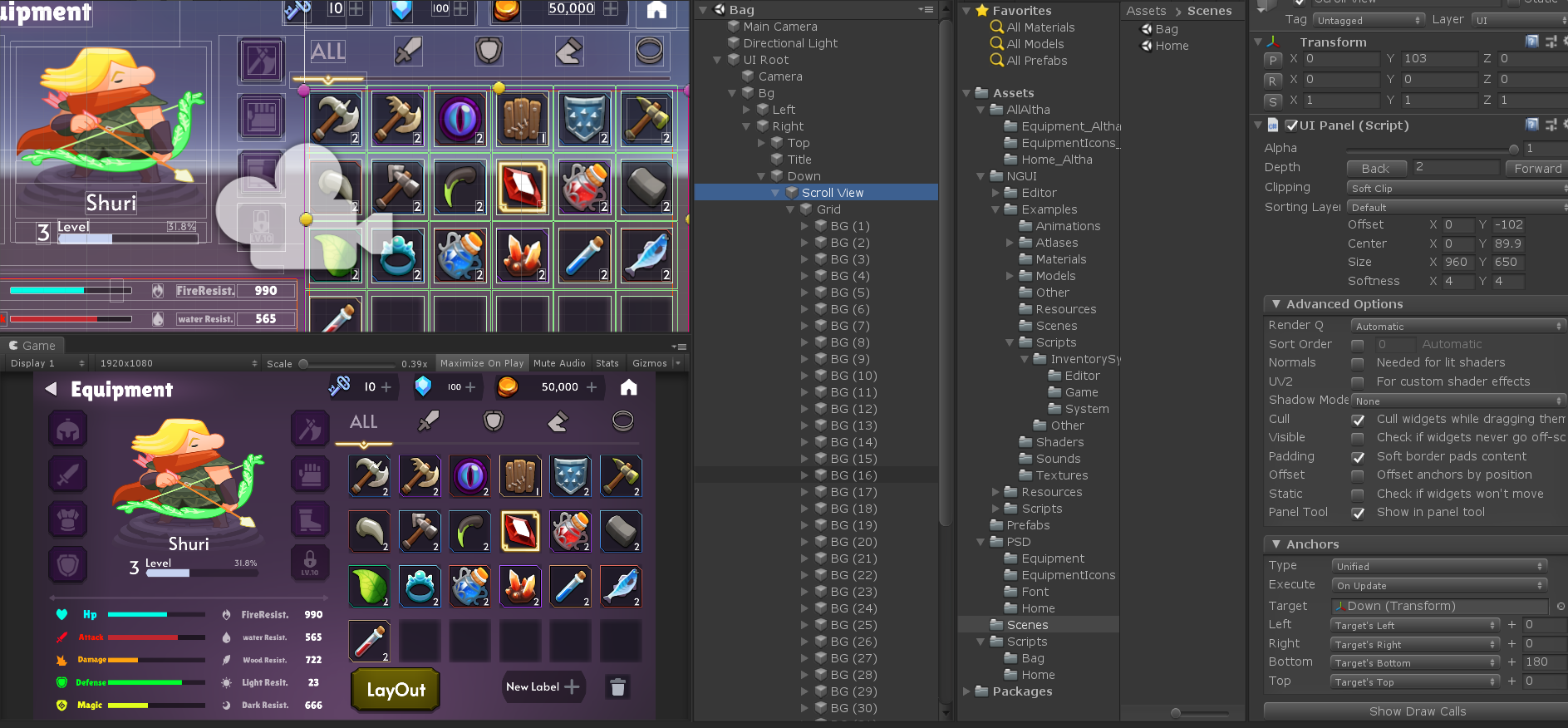
Task: Click the LayOut button
Action: pyautogui.click(x=396, y=690)
